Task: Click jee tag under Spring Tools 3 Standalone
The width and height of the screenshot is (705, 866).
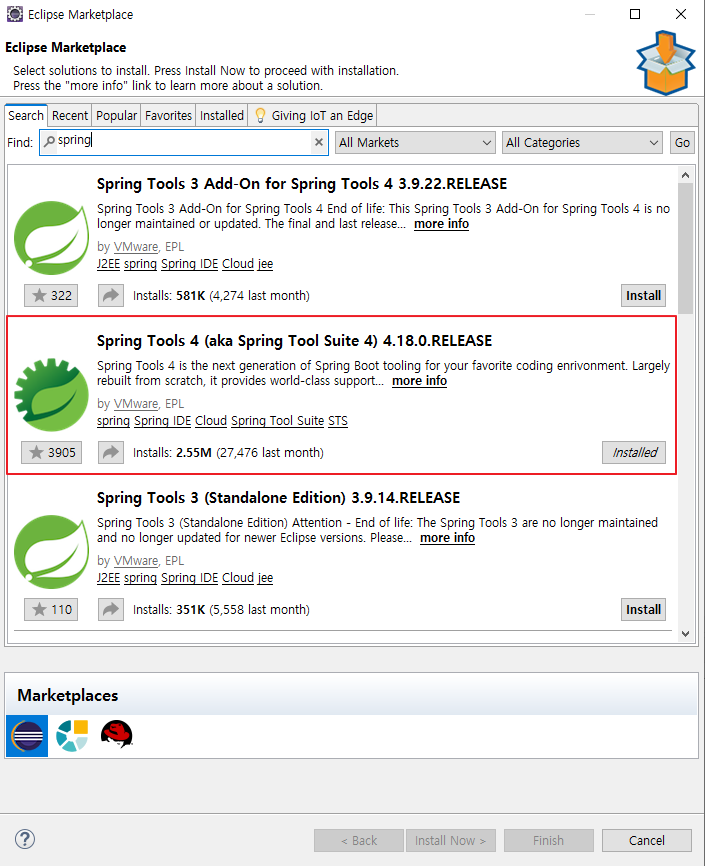Action: pyautogui.click(x=265, y=578)
